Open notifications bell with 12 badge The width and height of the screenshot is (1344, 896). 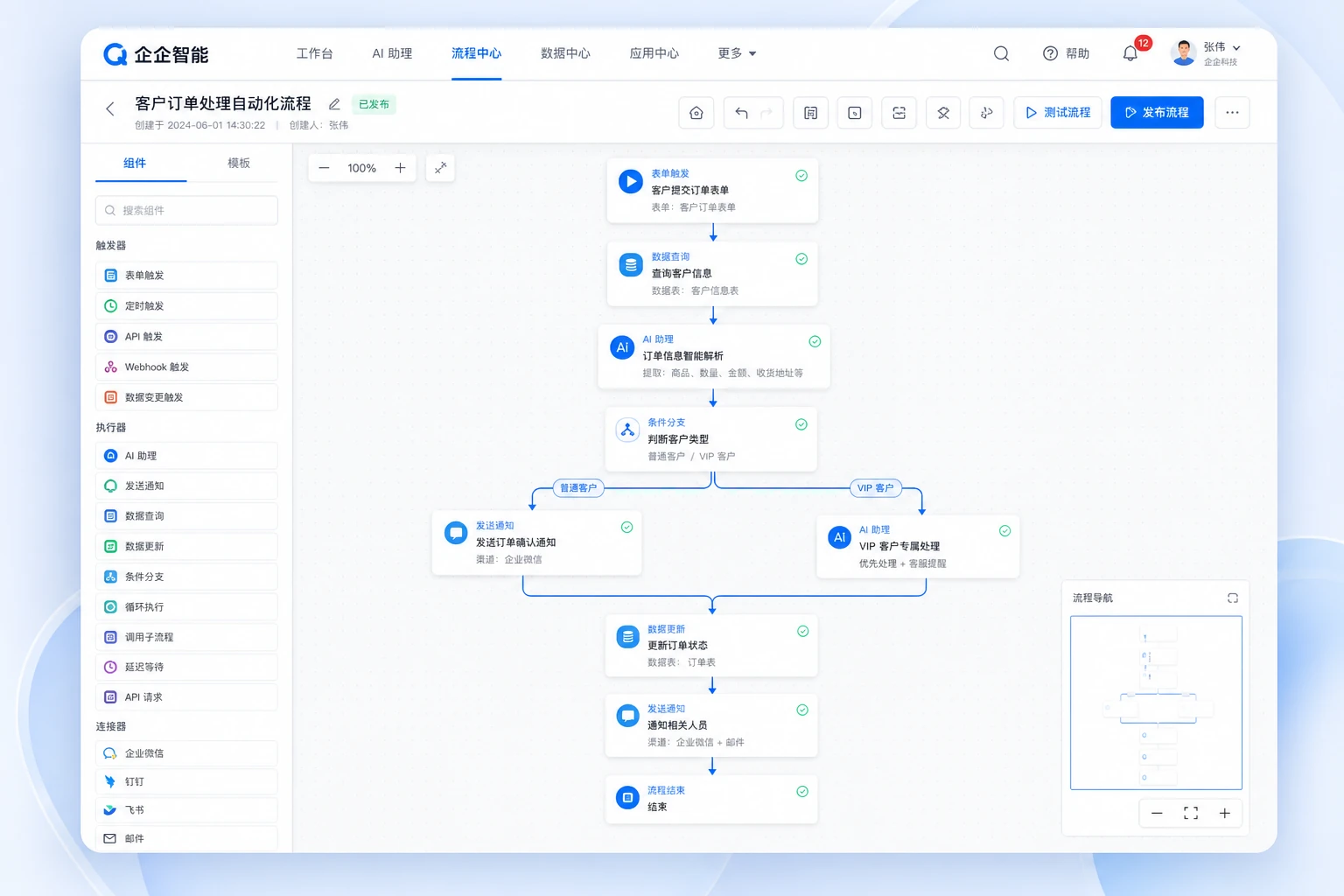click(x=1130, y=53)
